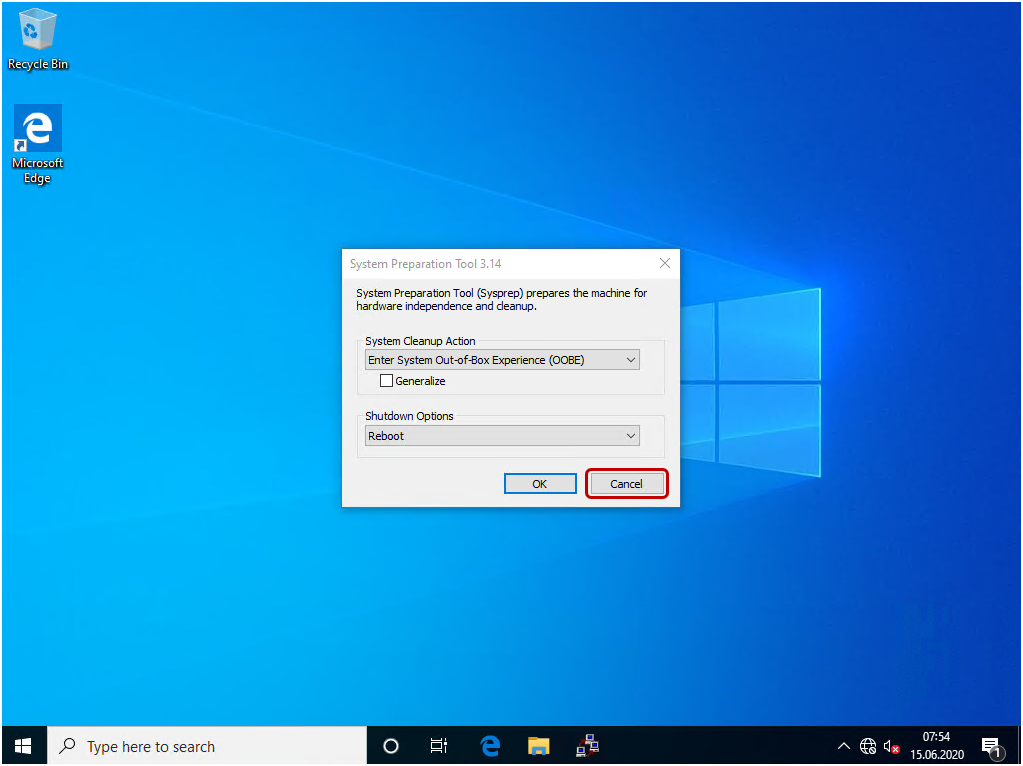Activate the Cortana button on the taskbar
Viewport: 1023px width, 766px height.
[390, 745]
